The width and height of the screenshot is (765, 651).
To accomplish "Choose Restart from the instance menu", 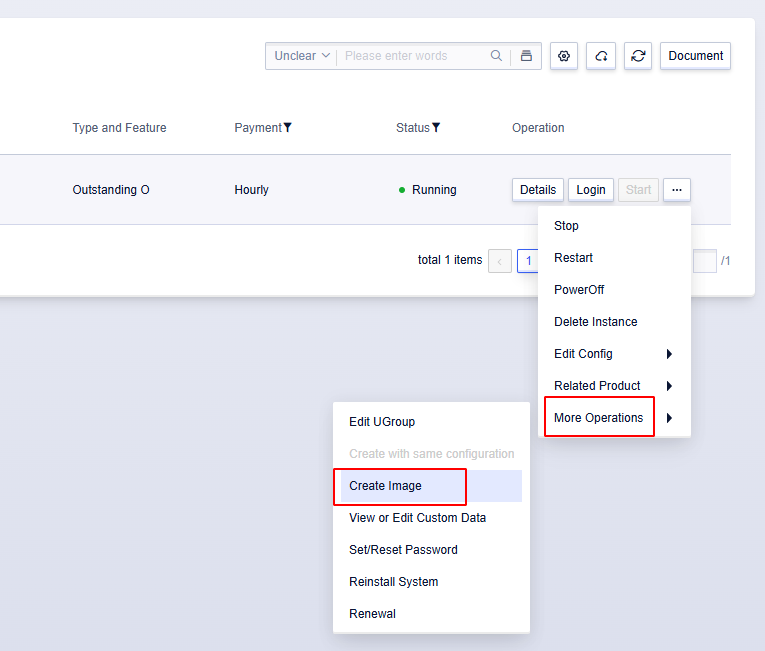I will [614, 258].
